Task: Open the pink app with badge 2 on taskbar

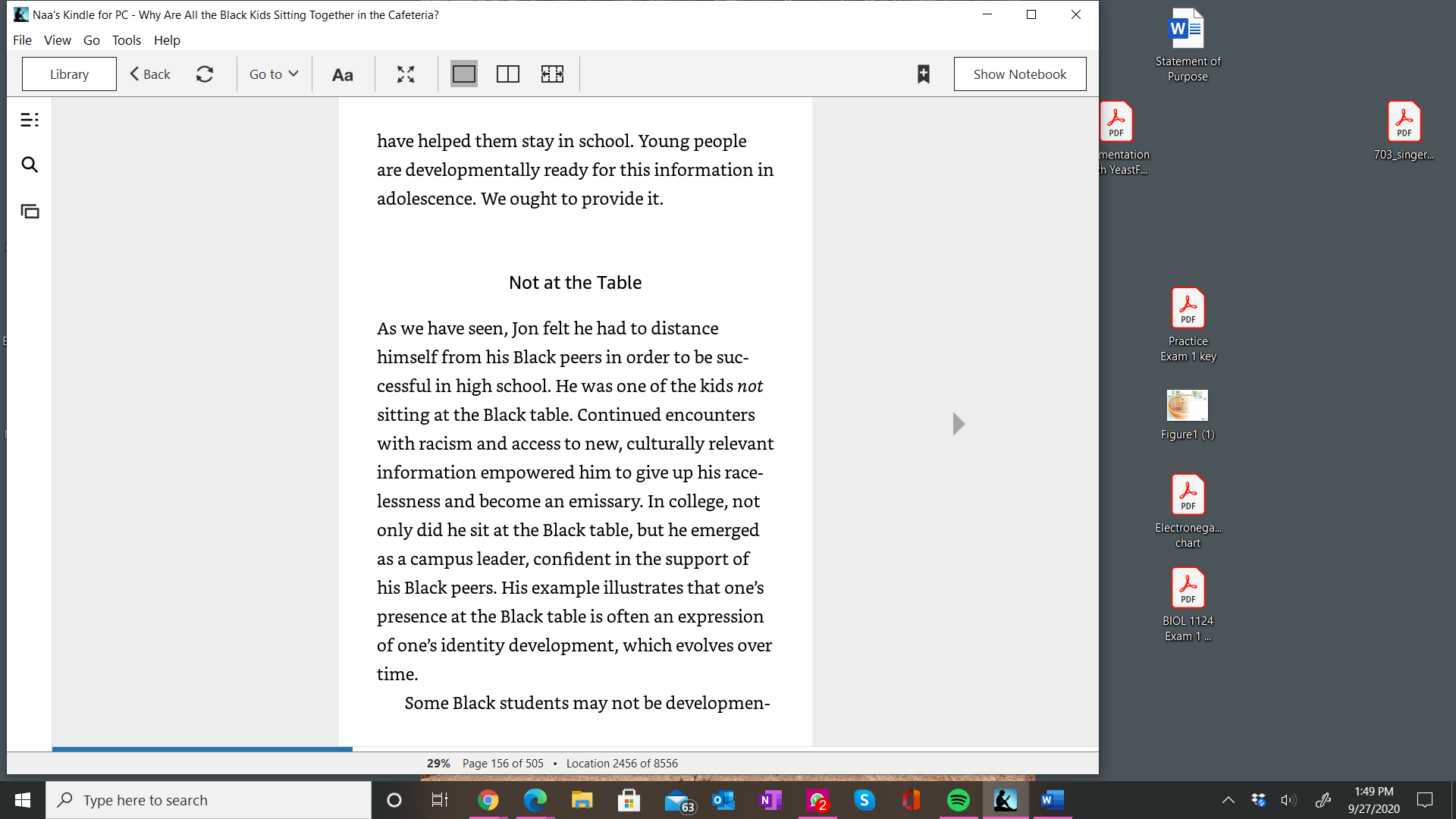Action: [817, 800]
